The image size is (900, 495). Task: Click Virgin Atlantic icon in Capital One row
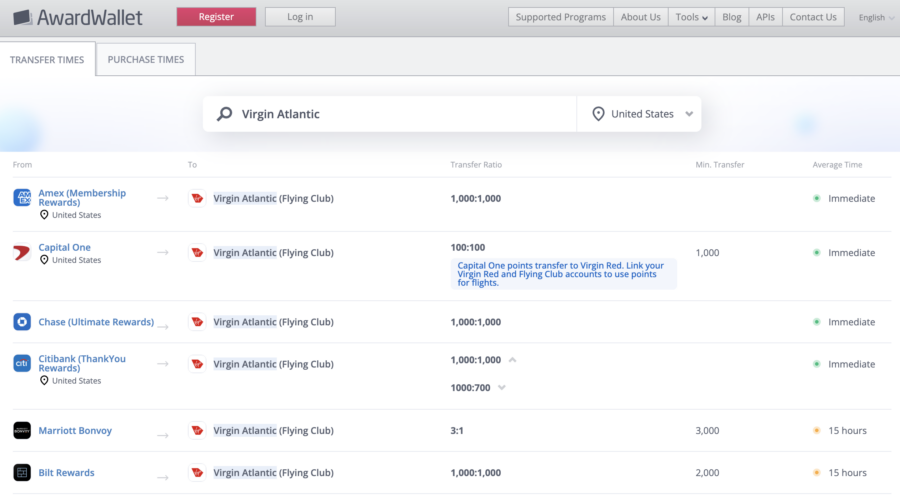197,253
